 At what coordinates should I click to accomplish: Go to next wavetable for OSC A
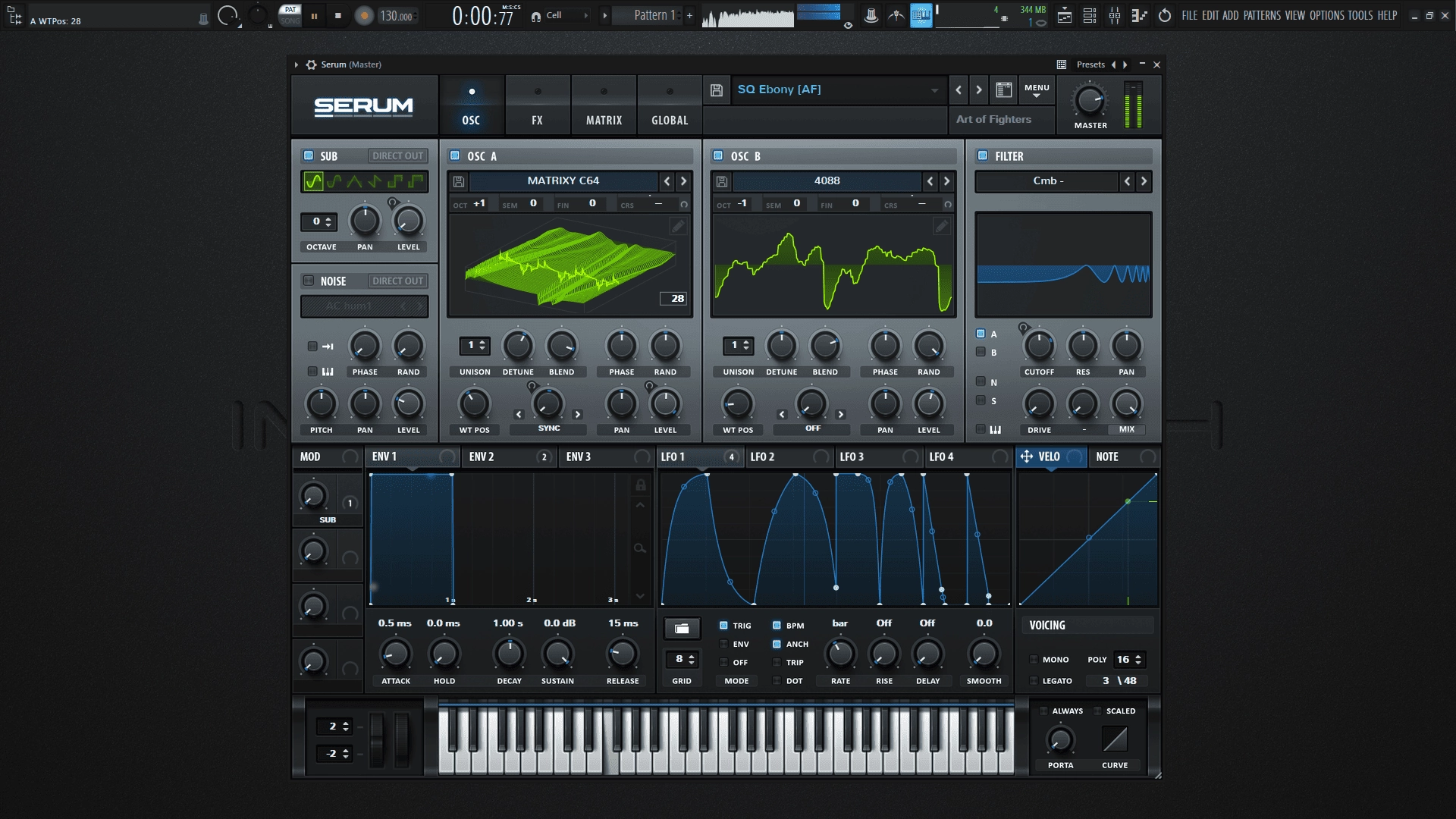pos(683,181)
